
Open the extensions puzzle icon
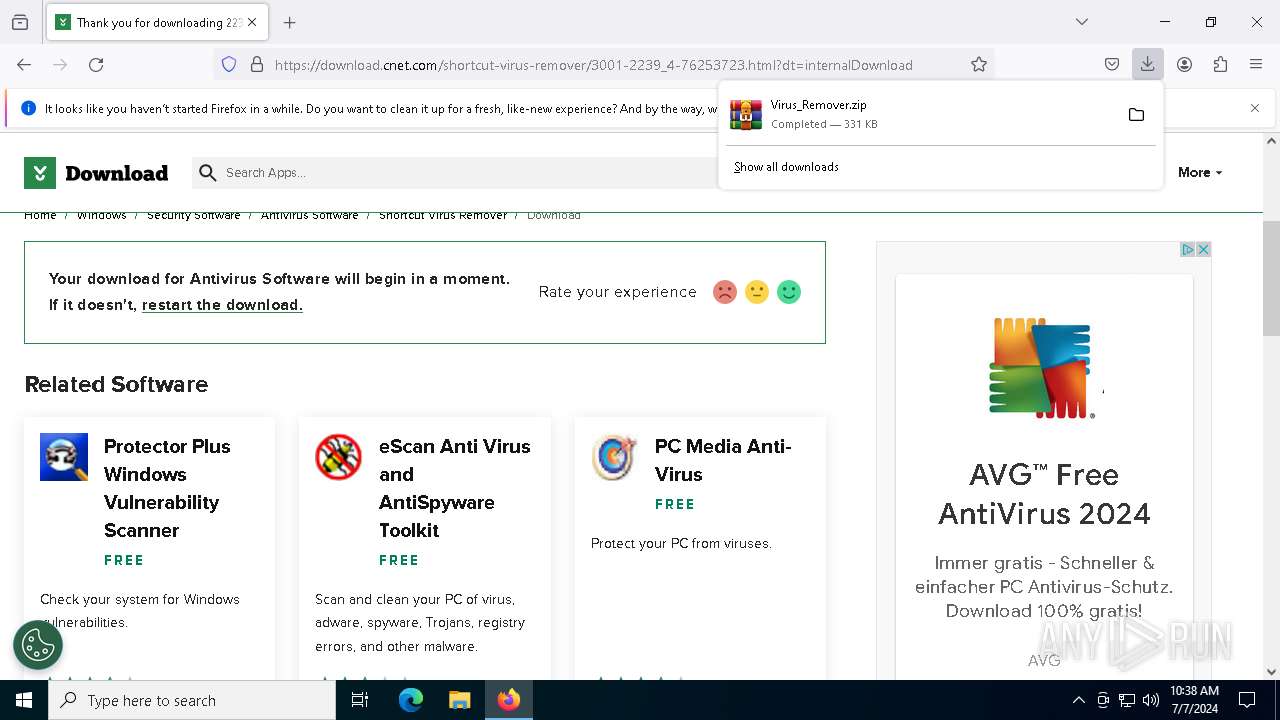1220,64
